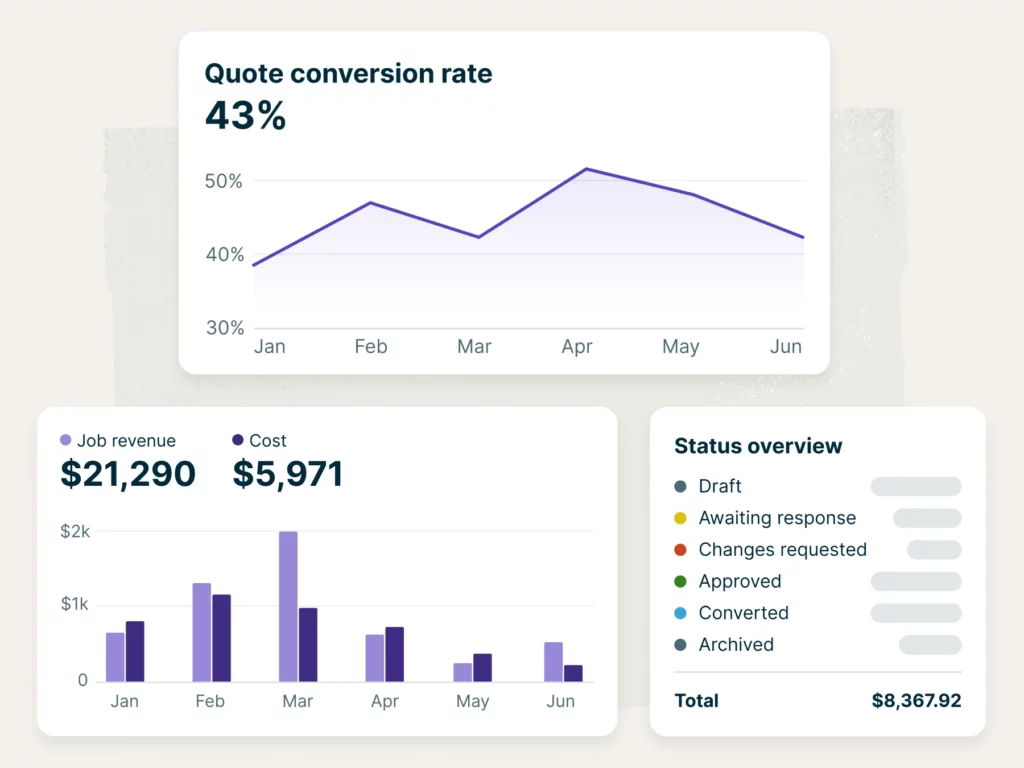Click the February cost bar
This screenshot has width=1024, height=768.
[x=221, y=638]
